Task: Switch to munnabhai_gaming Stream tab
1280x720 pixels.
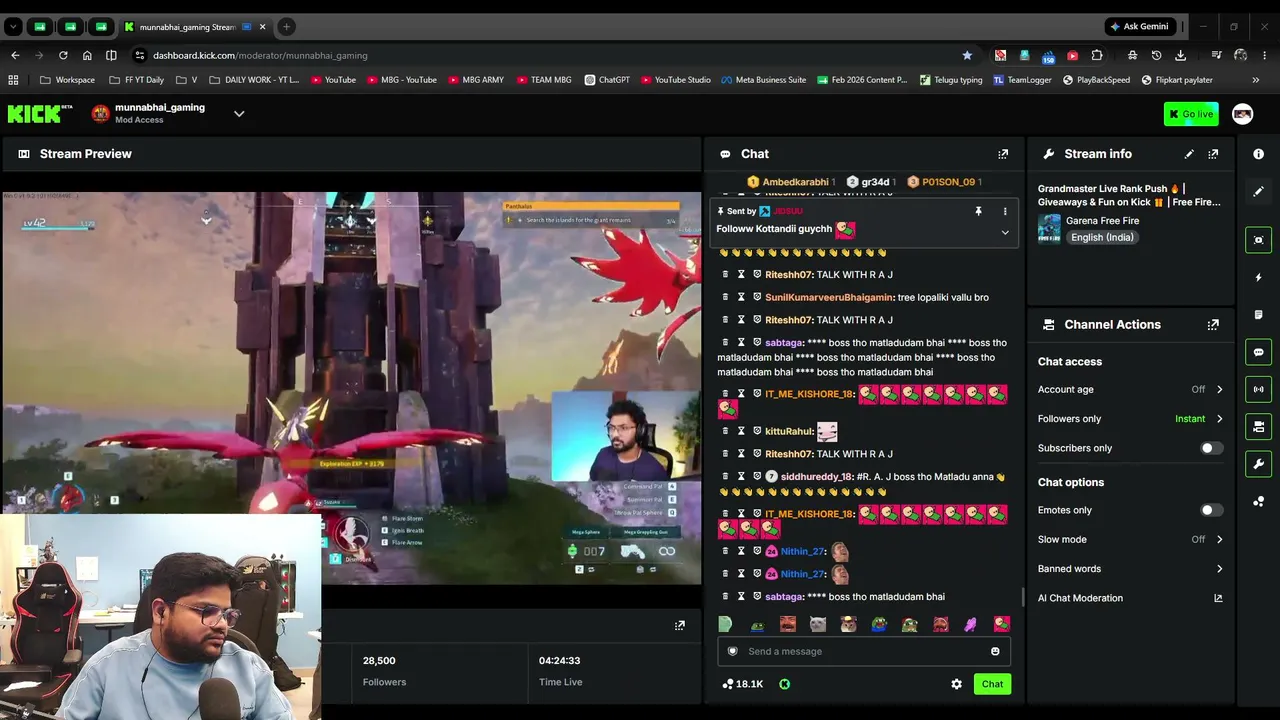Action: tap(195, 27)
